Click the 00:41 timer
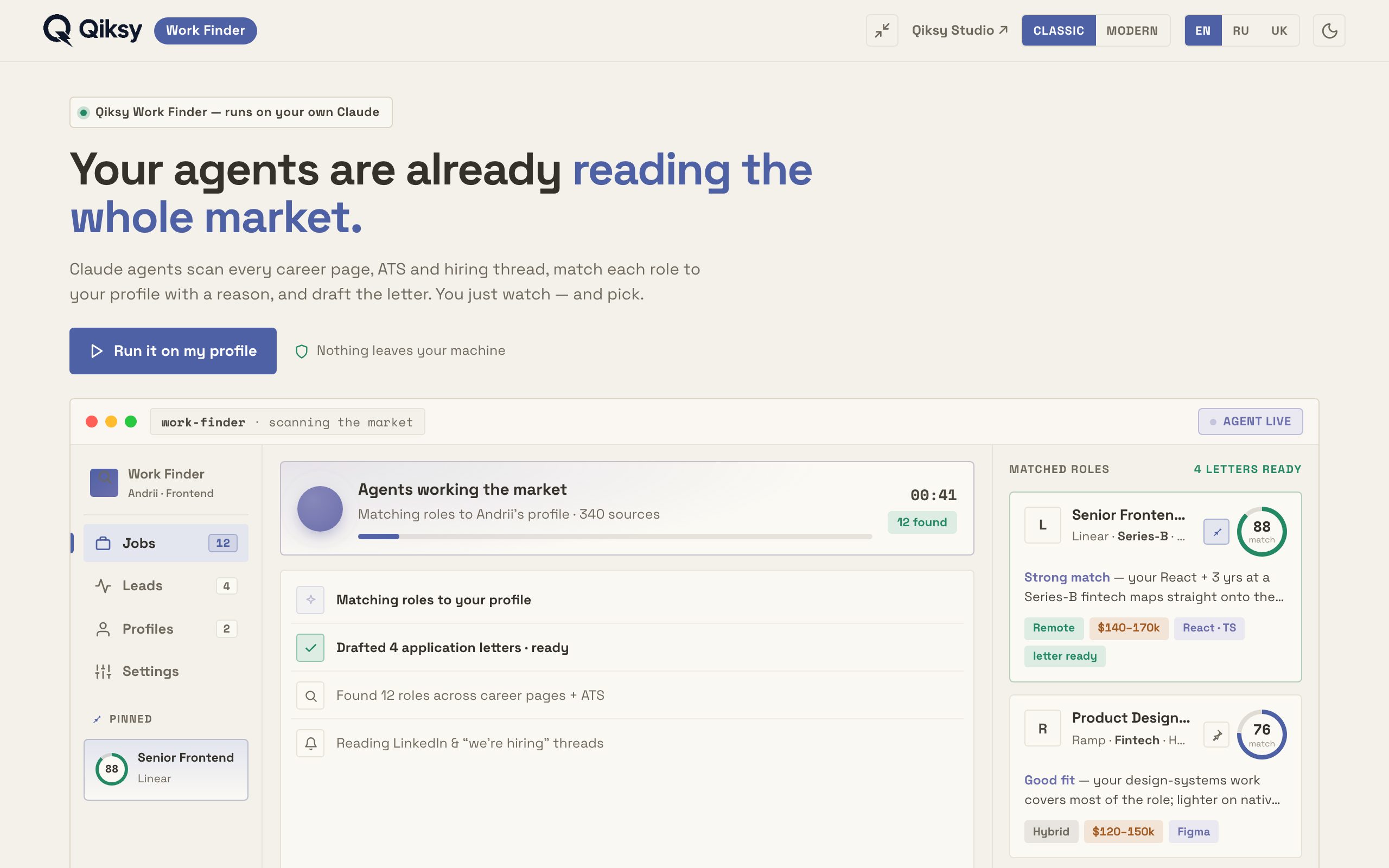The image size is (1389, 868). (x=933, y=495)
